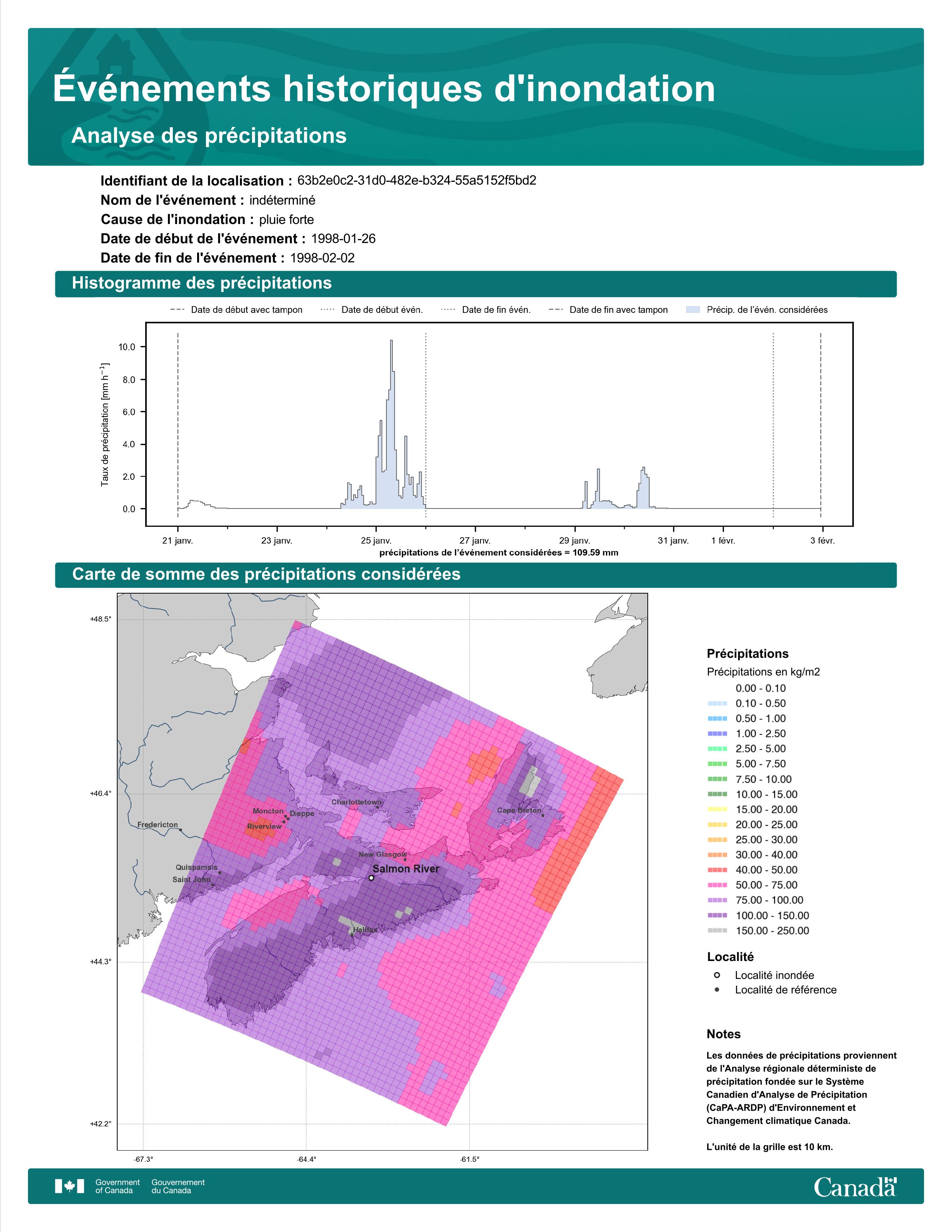Screen dimensions: 952x1232
Task: Click the Localité legend heading
Action: (x=730, y=957)
